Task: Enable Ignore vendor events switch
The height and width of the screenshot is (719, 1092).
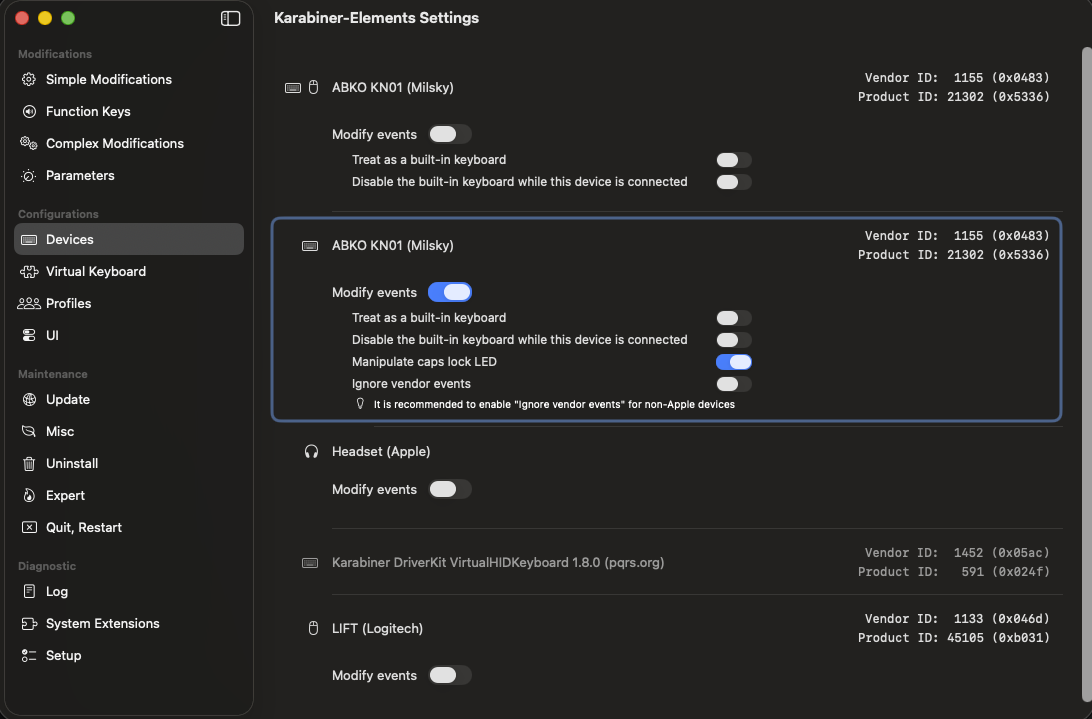Action: (x=734, y=385)
